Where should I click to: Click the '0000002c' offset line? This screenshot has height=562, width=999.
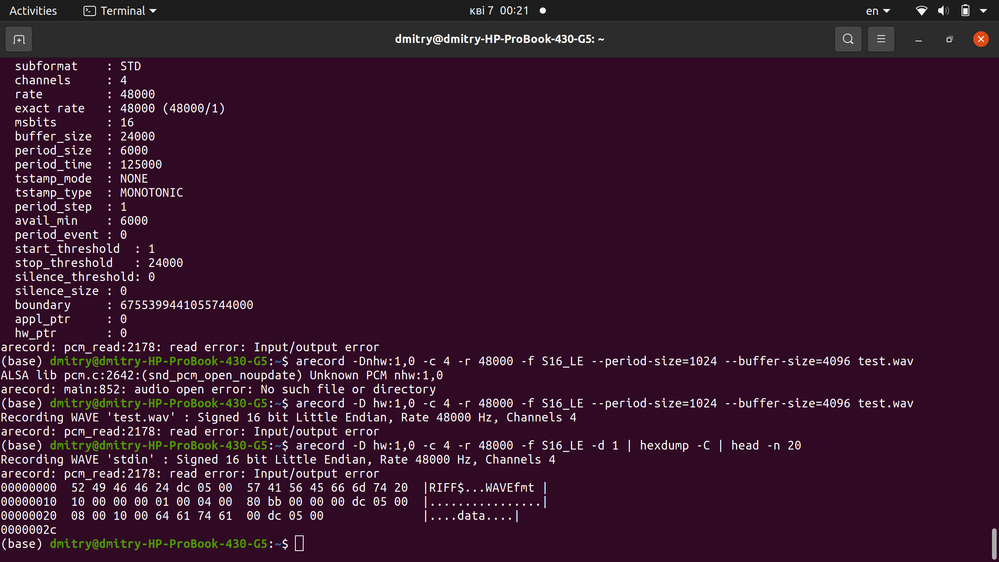29,530
